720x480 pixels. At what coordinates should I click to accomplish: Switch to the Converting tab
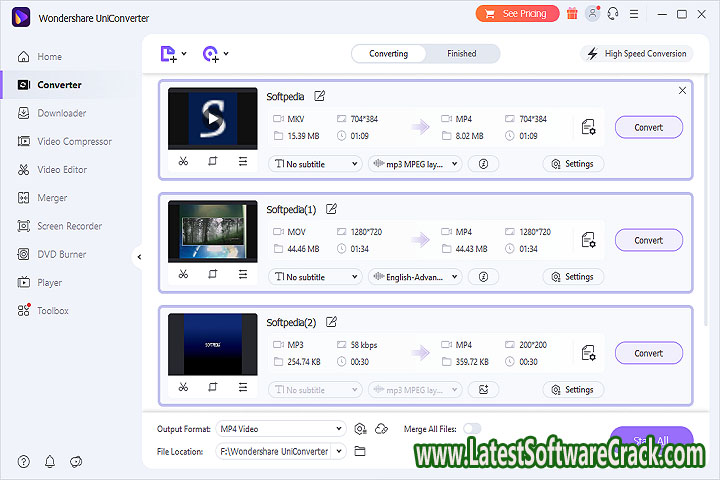pyautogui.click(x=388, y=54)
